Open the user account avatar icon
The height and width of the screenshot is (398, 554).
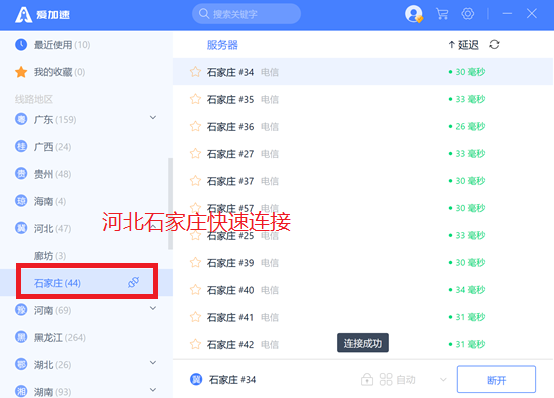pos(414,14)
